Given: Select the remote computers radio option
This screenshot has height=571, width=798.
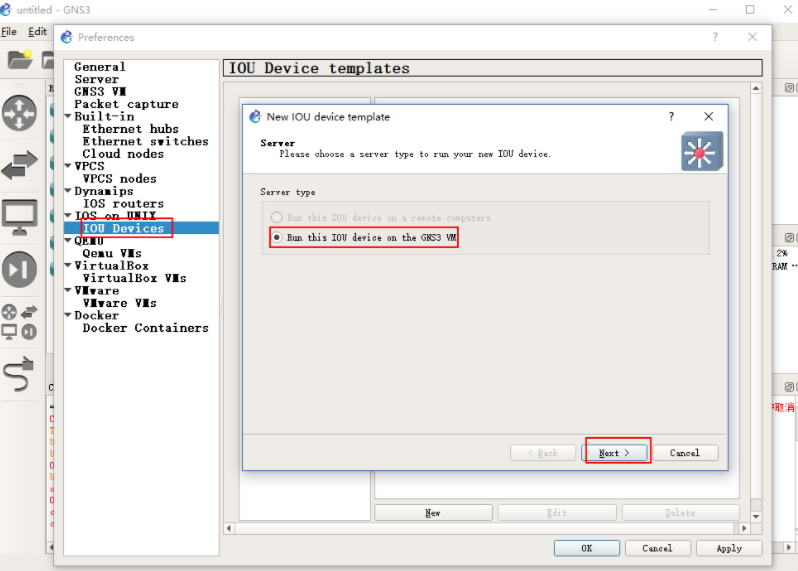Looking at the screenshot, I should [381, 218].
